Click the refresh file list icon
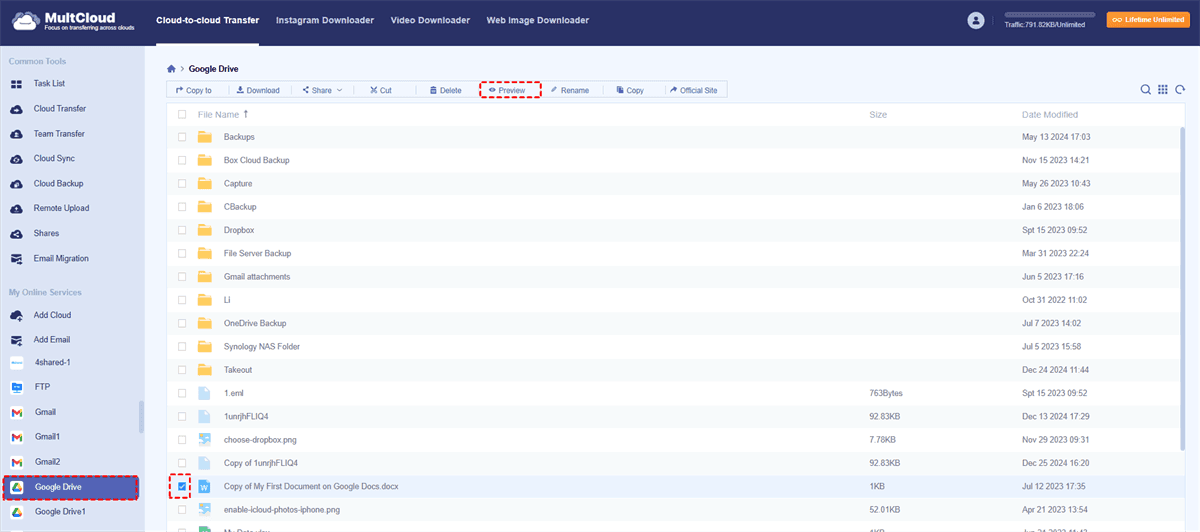 [x=1180, y=90]
